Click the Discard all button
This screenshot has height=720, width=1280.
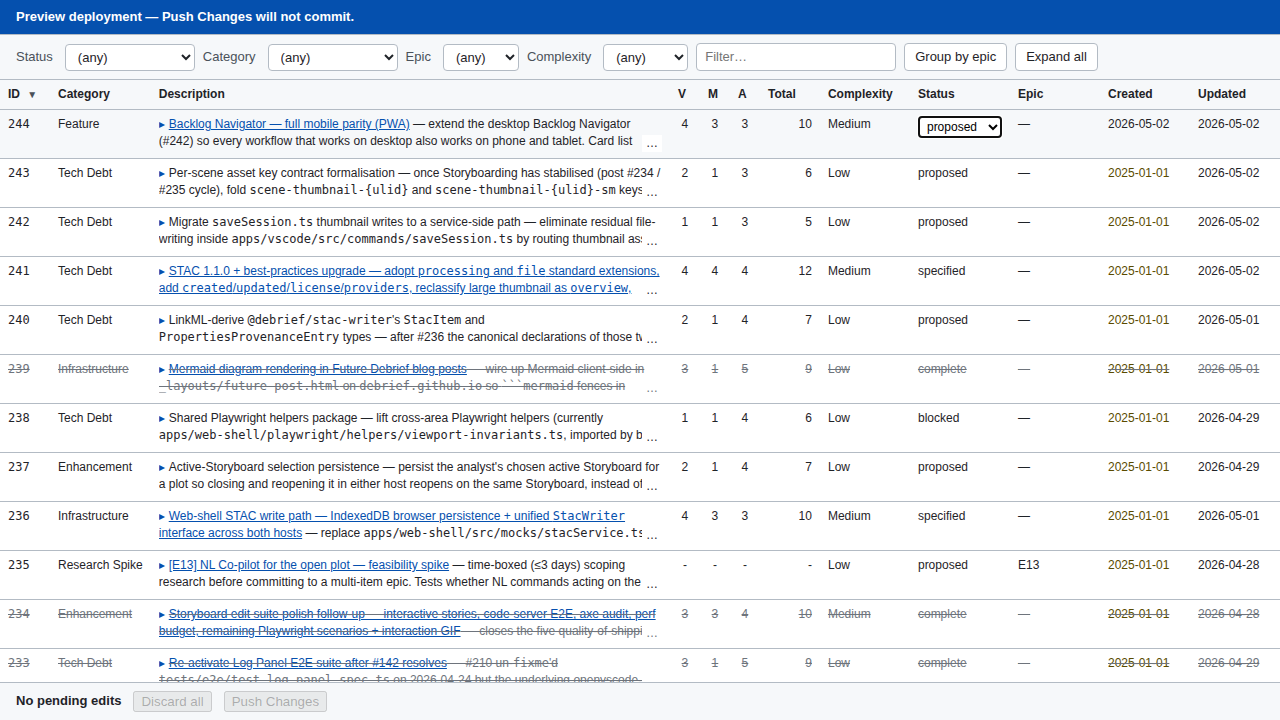[x=173, y=701]
